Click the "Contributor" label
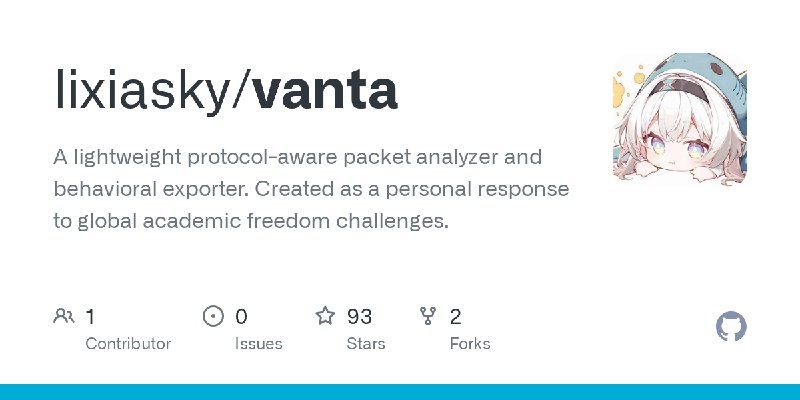The width and height of the screenshot is (800, 400). 128,344
